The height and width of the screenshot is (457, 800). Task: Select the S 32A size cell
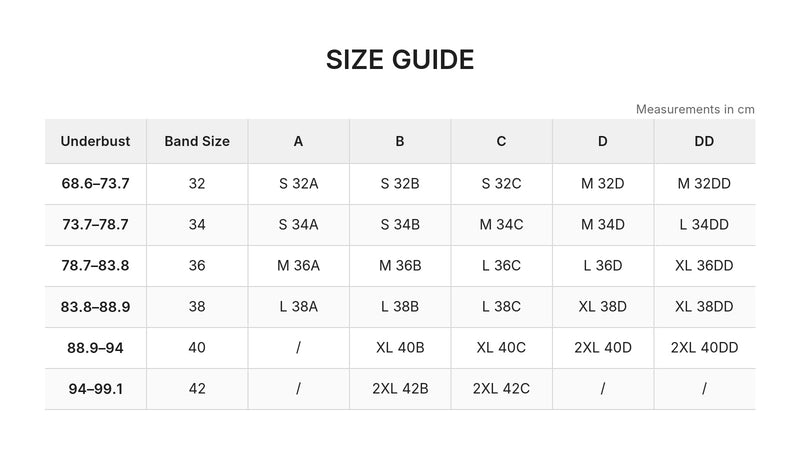tap(298, 184)
